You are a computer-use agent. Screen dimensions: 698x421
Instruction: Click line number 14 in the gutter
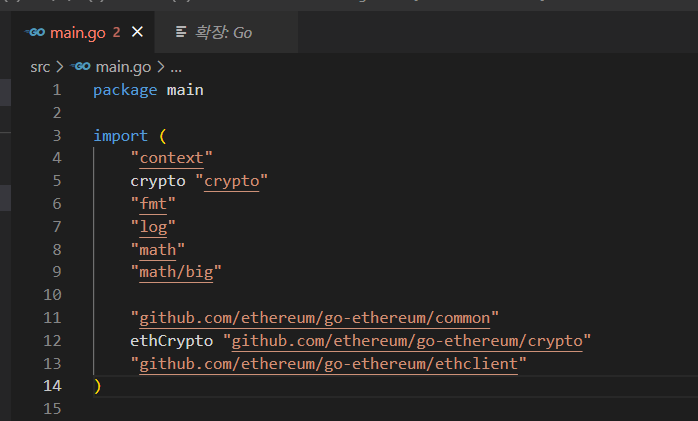(x=52, y=386)
